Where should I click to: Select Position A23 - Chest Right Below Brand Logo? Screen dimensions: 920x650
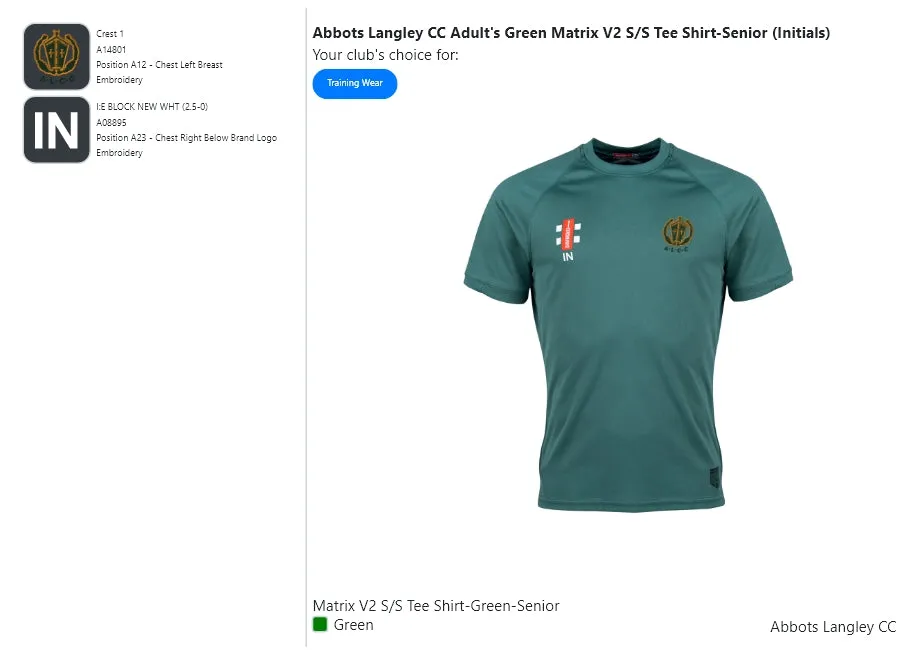[186, 138]
